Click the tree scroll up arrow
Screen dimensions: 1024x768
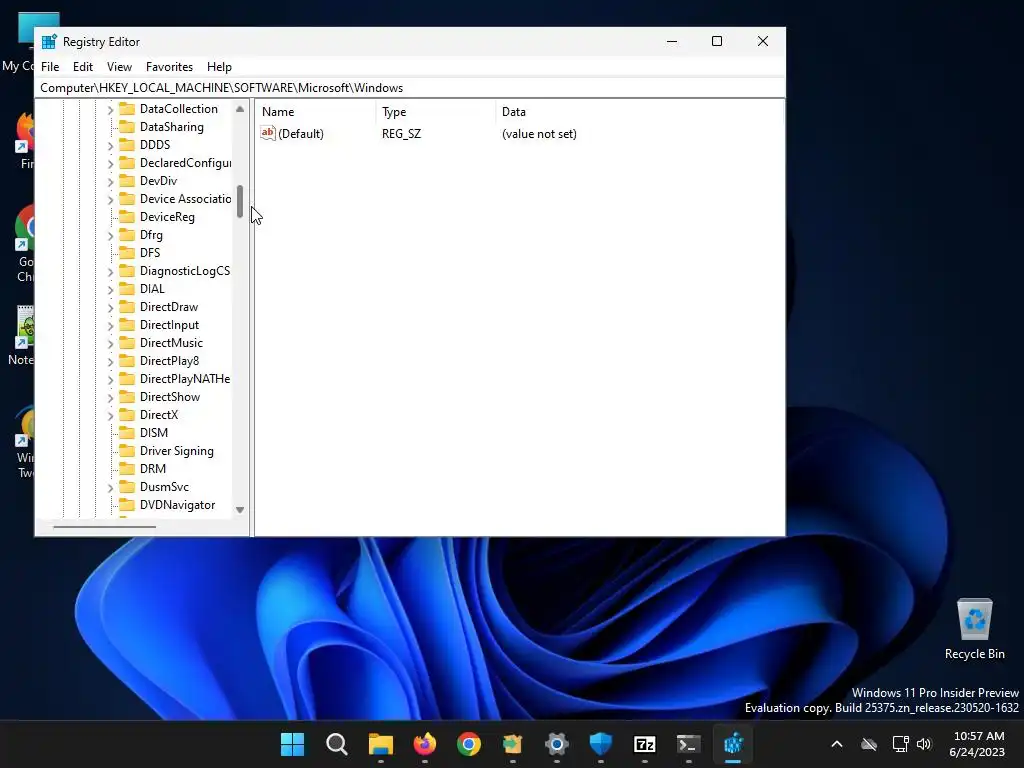tap(240, 109)
